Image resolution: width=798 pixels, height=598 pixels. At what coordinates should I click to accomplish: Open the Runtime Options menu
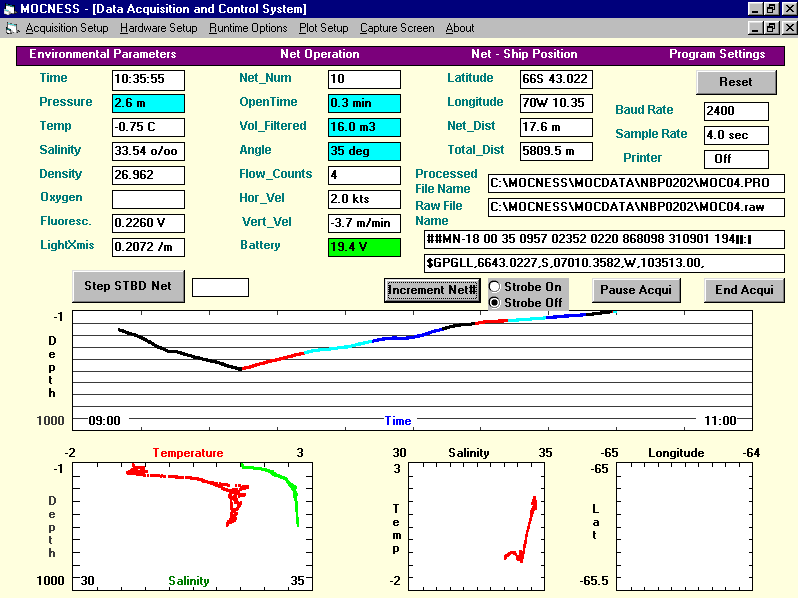point(248,28)
